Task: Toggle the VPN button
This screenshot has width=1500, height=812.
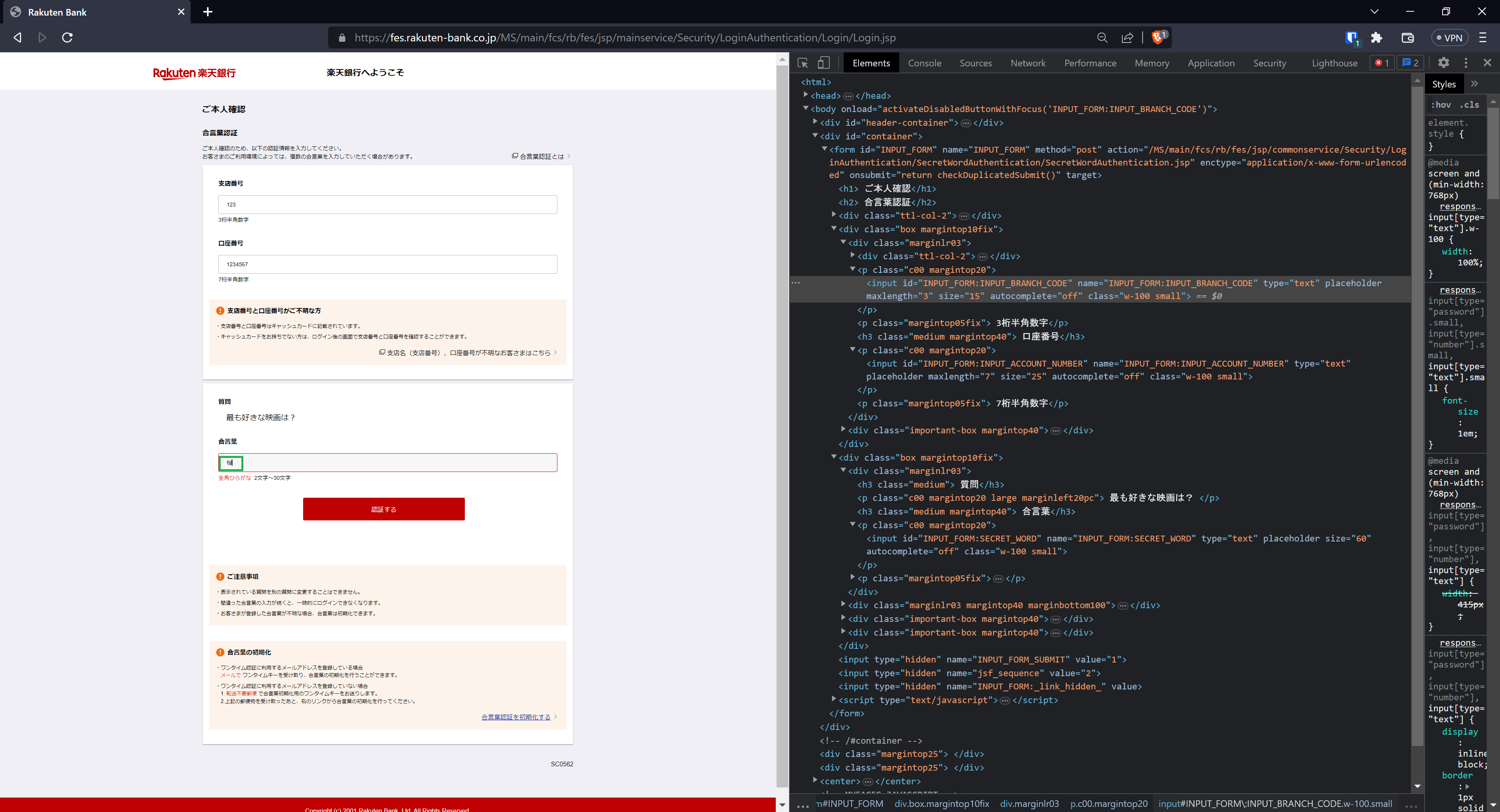Action: click(1449, 38)
